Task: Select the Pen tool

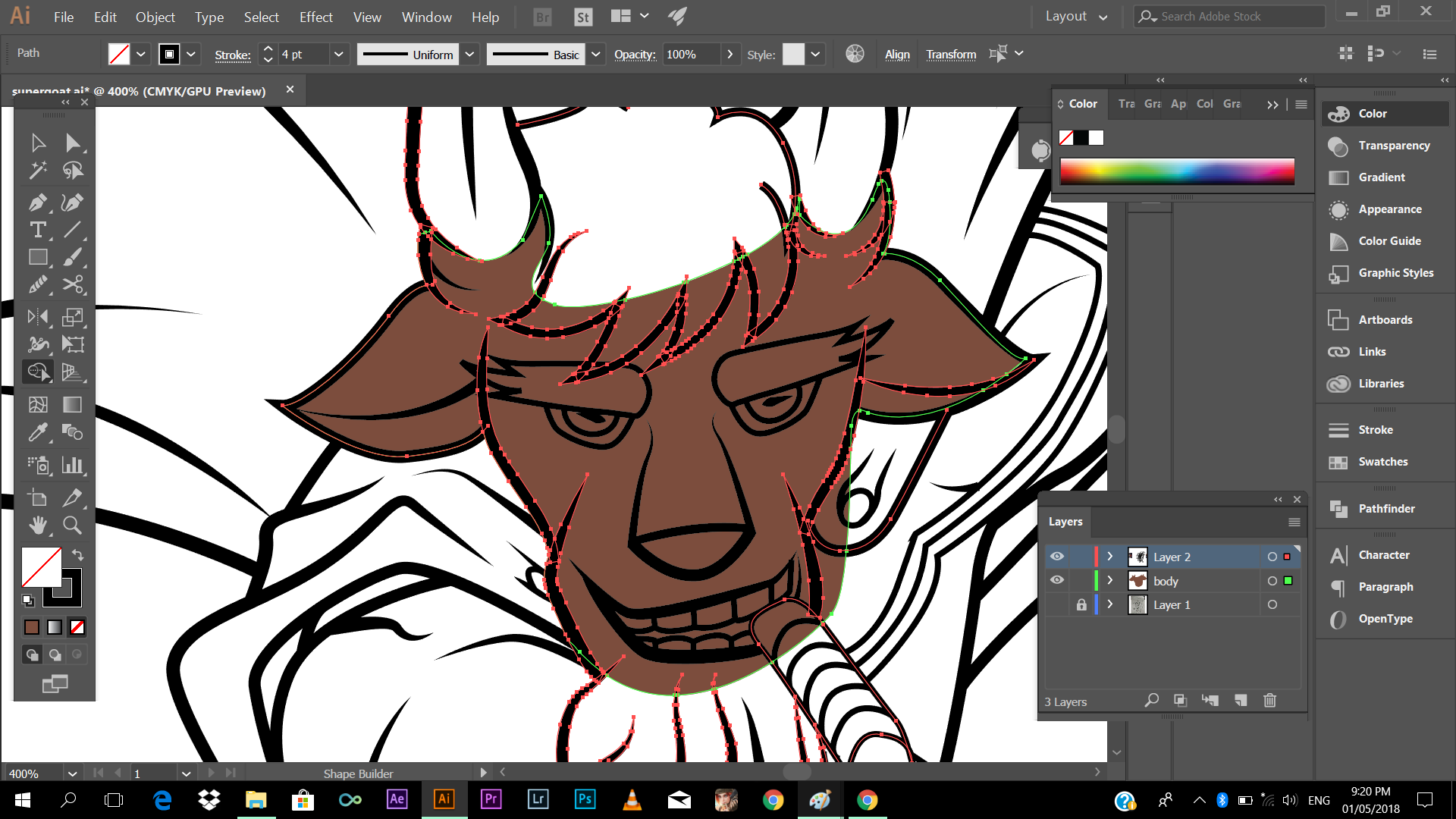Action: (37, 202)
